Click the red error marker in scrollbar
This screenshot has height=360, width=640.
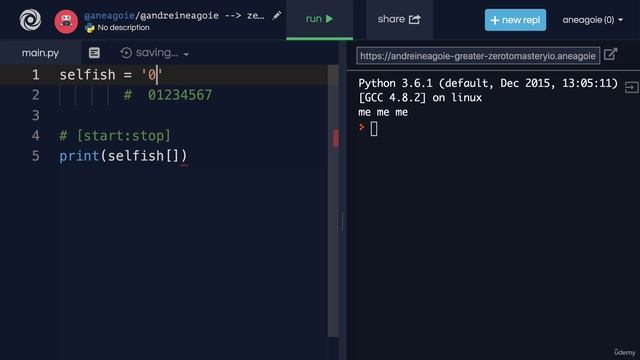tap(336, 138)
